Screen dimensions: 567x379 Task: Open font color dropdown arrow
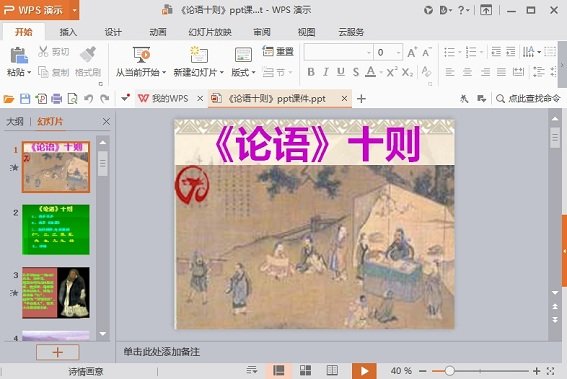coord(381,72)
